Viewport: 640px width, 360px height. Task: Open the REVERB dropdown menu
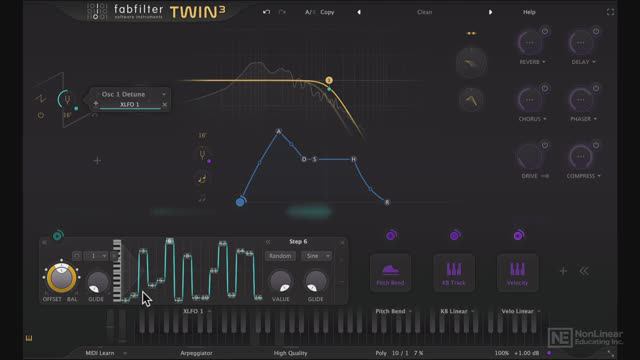(x=532, y=62)
